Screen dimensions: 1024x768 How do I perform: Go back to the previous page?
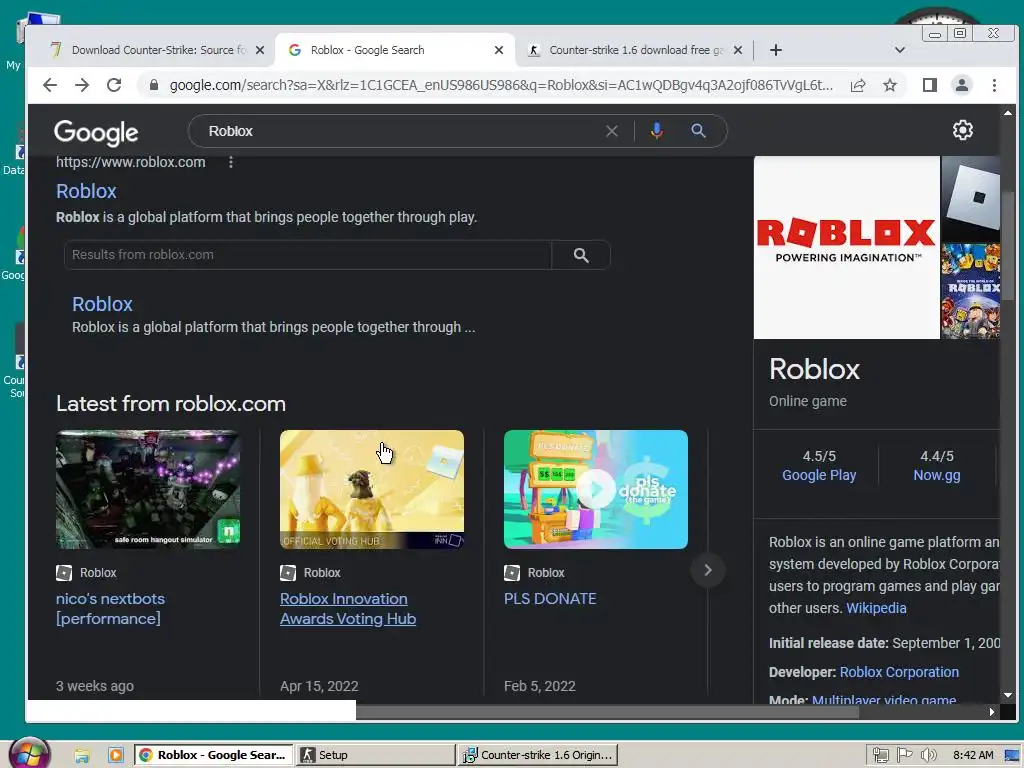tap(50, 85)
